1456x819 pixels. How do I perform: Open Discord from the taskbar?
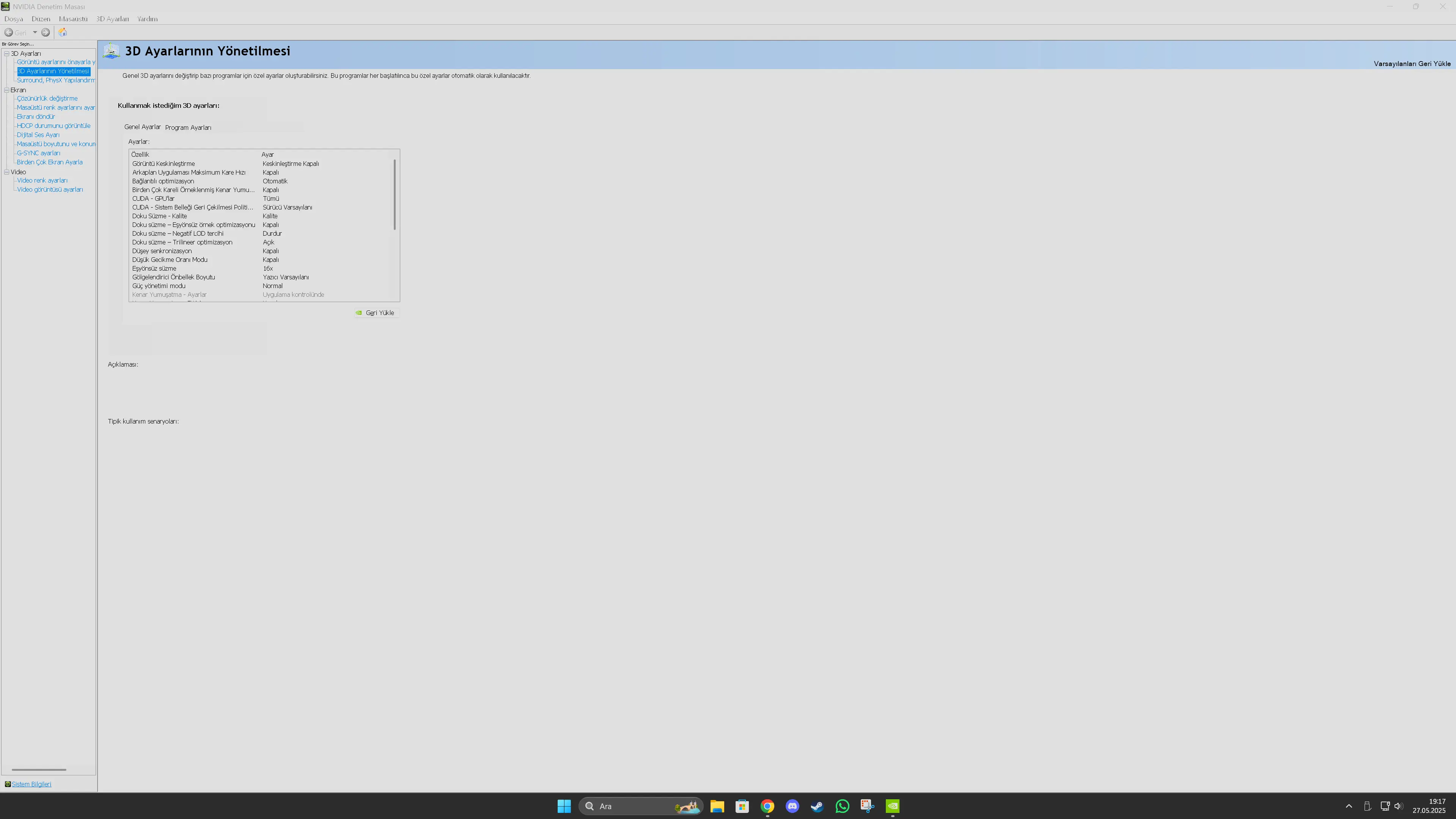pyautogui.click(x=792, y=806)
